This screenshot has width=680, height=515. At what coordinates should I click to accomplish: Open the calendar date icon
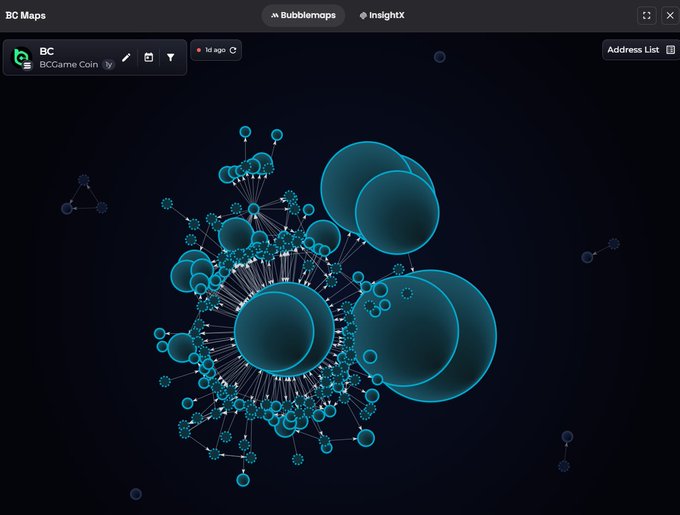tap(149, 58)
